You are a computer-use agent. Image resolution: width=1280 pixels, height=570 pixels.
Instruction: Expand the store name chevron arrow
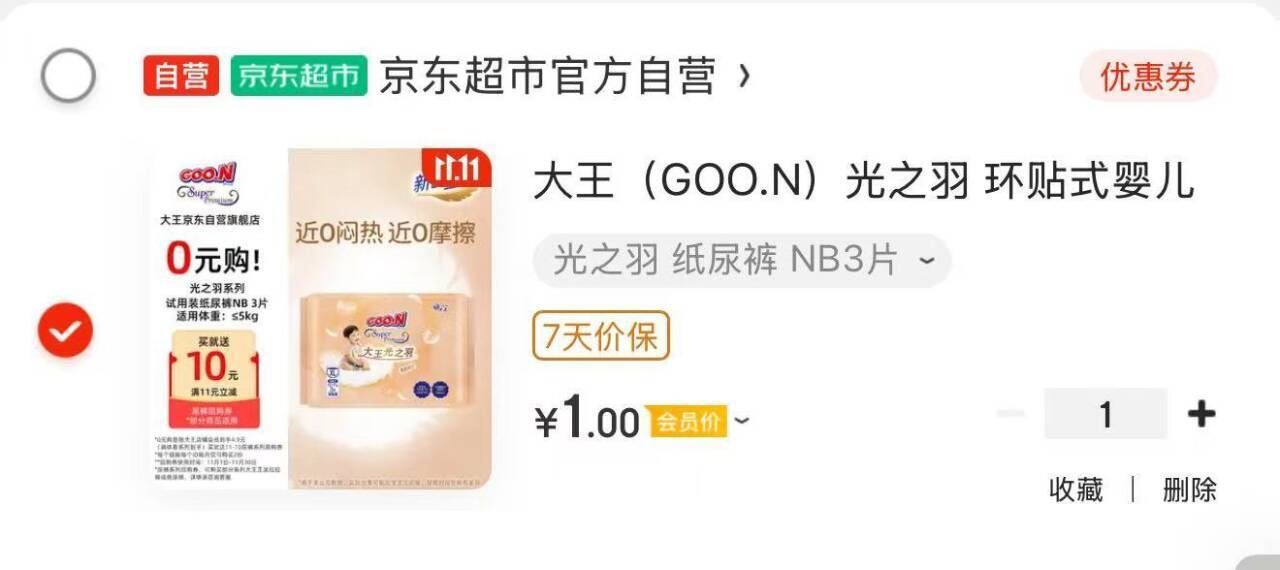(x=743, y=75)
